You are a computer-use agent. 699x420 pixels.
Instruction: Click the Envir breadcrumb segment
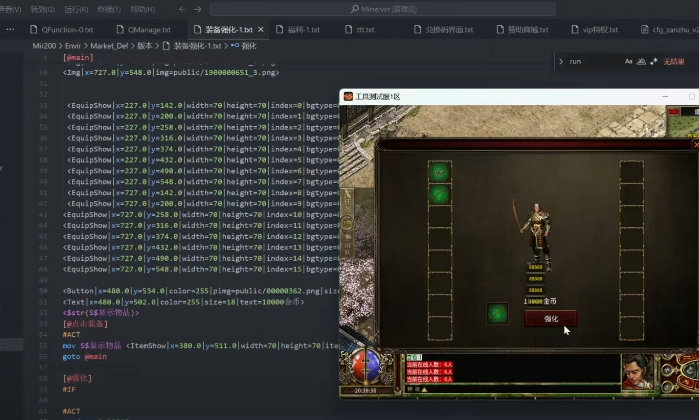(71, 46)
